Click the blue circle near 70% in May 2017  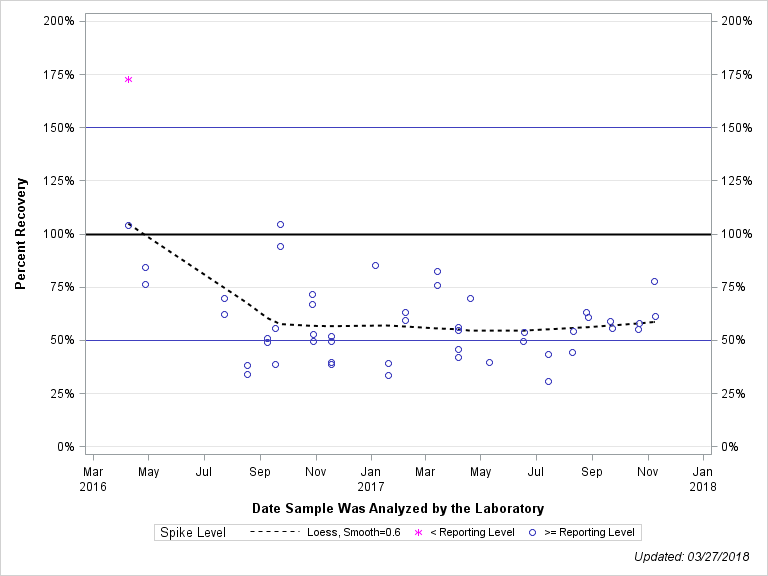470,298
